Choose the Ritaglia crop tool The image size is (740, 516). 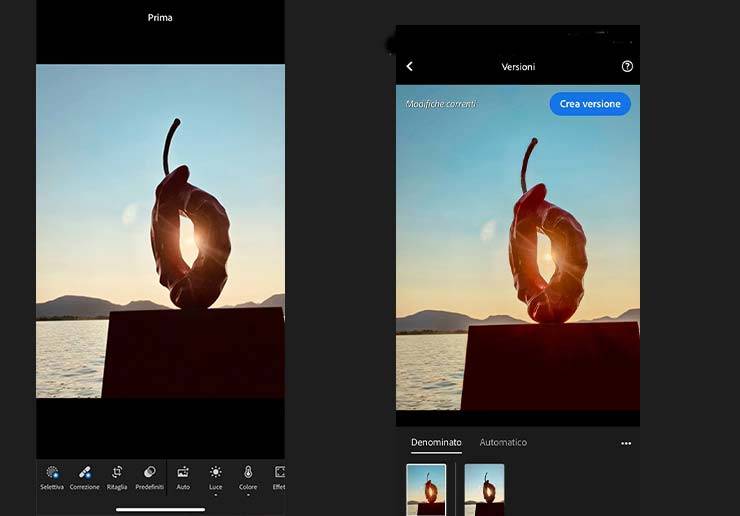point(117,476)
